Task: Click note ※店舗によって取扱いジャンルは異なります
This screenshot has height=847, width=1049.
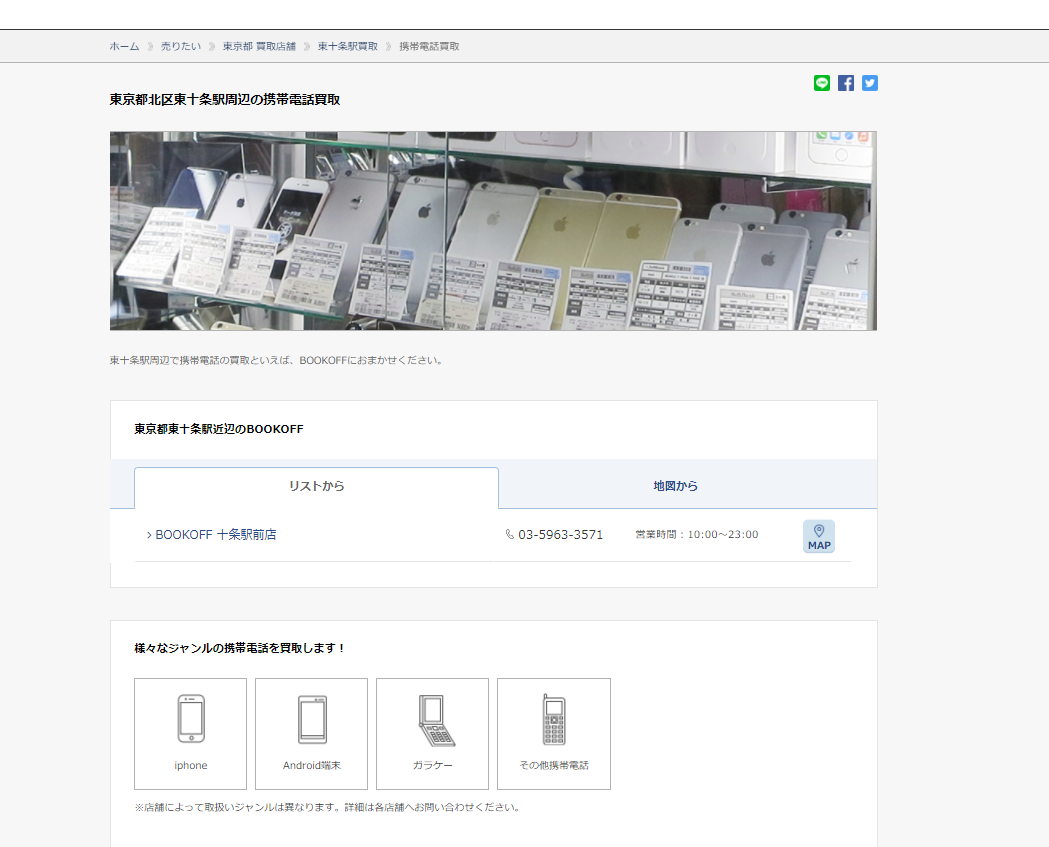Action: coord(327,808)
